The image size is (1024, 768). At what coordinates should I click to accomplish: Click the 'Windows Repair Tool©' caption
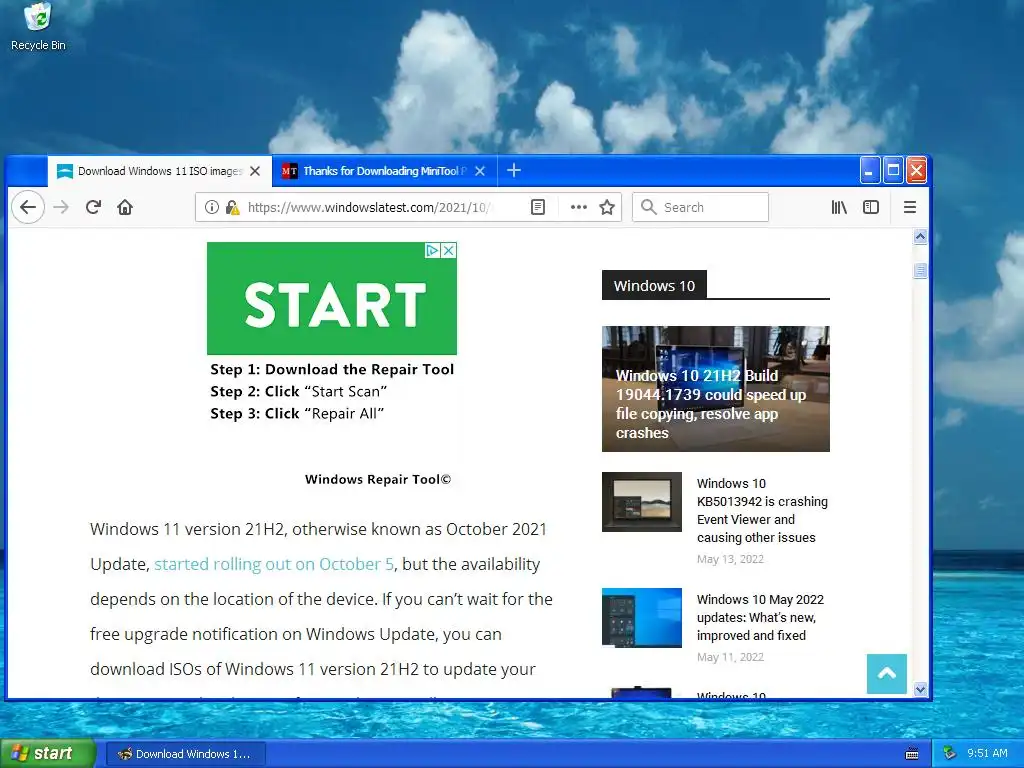tap(377, 479)
